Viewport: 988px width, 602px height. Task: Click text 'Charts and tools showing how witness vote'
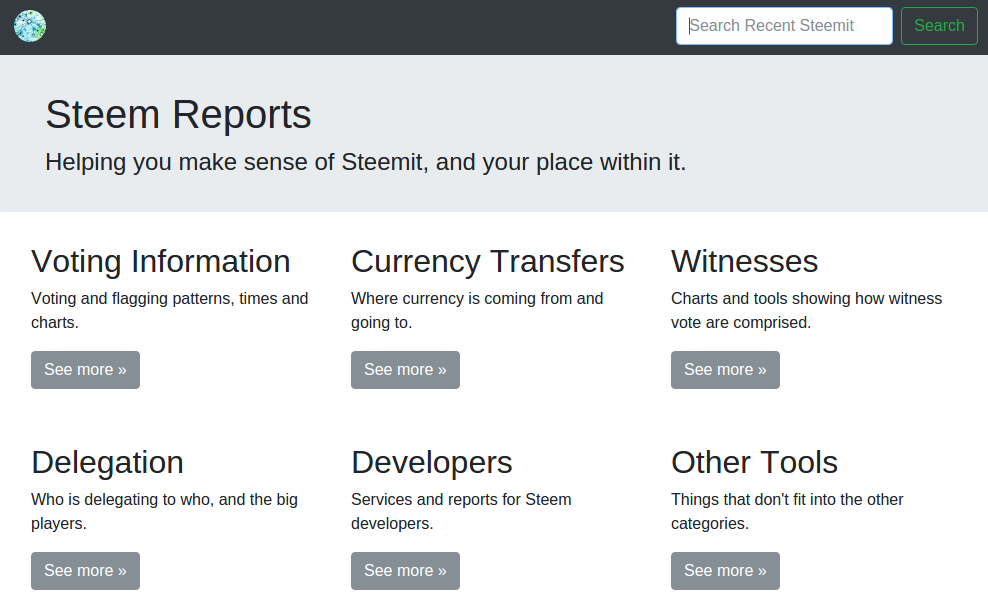pos(807,310)
